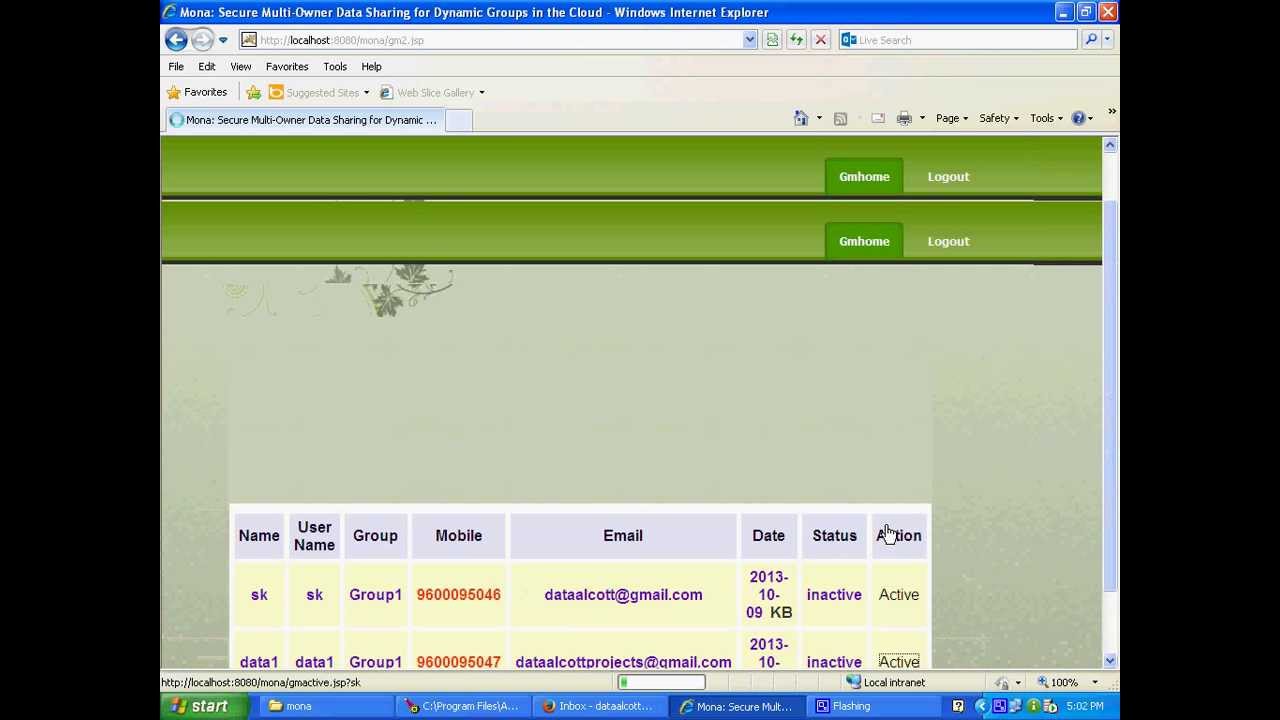Open the View menu

tap(241, 66)
